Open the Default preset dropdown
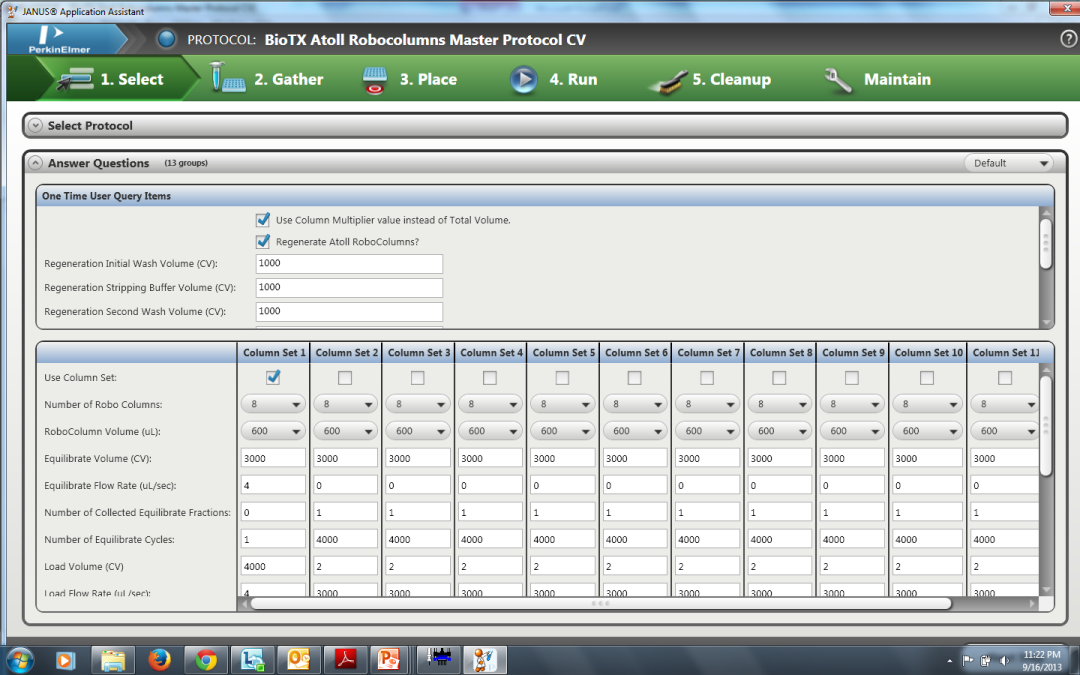Viewport: 1080px width, 675px height. [x=1008, y=163]
